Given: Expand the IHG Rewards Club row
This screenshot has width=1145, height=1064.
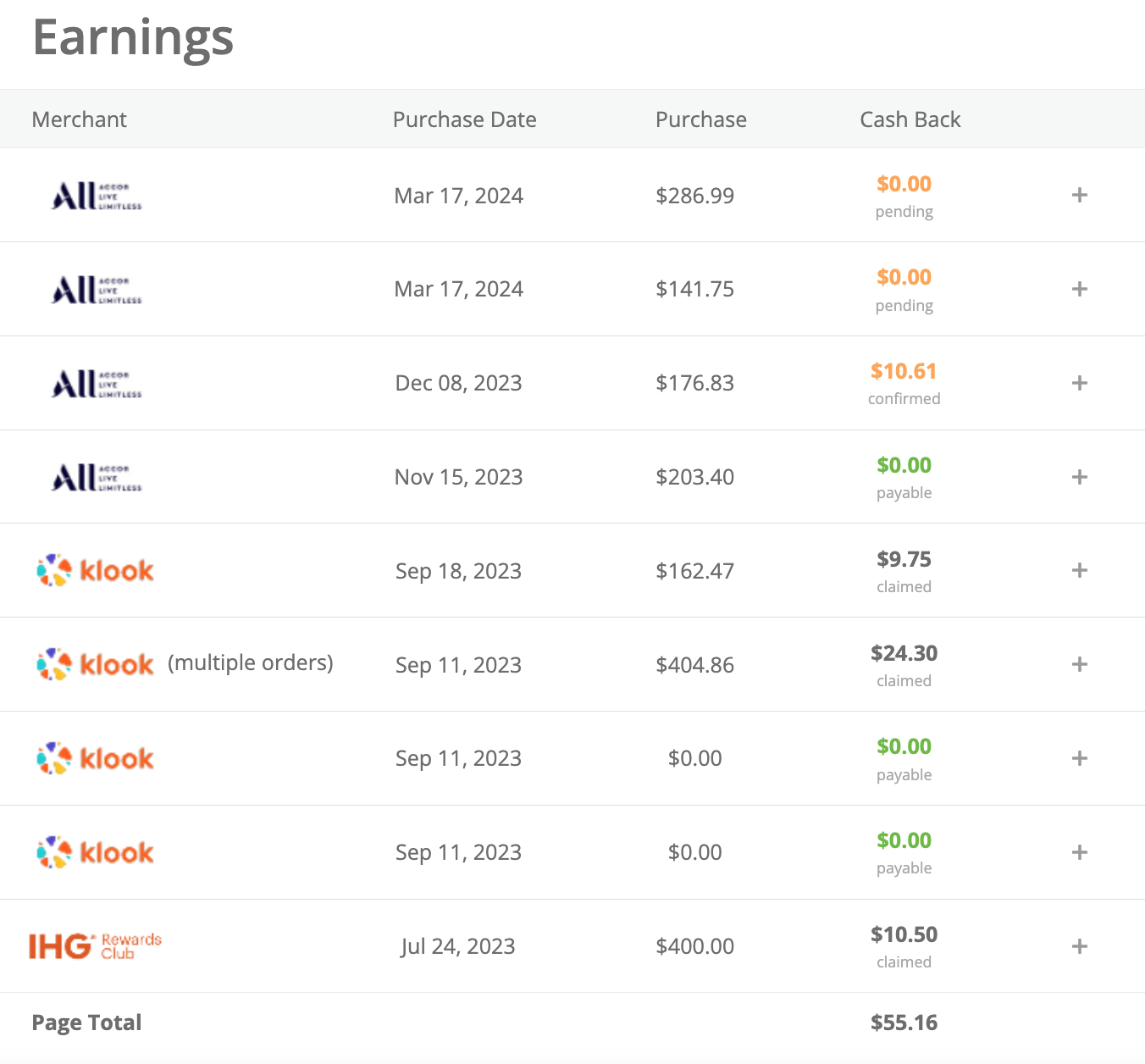Looking at the screenshot, I should point(1079,946).
